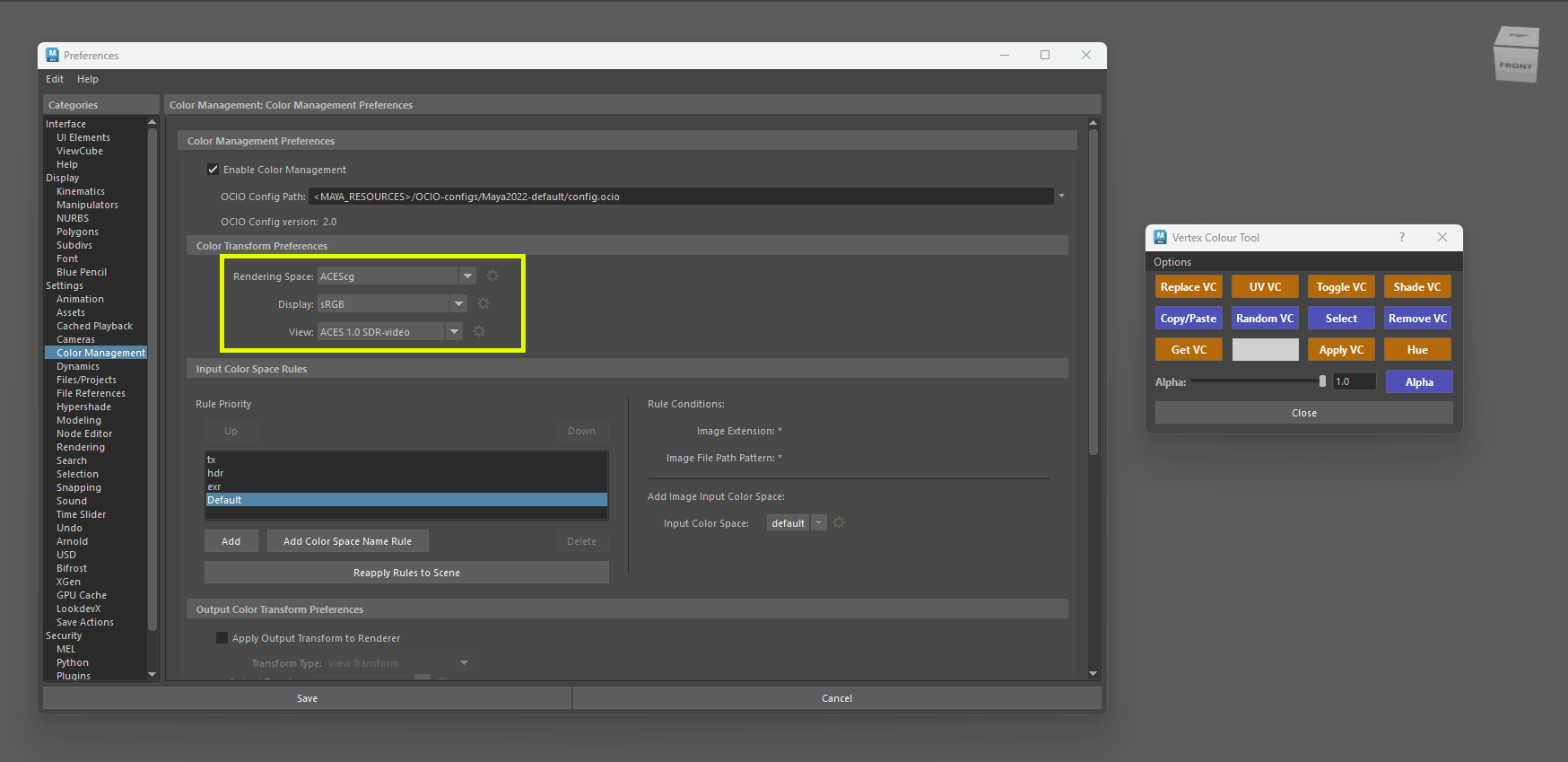Click the preferences panel vertical scrollbar
The width and height of the screenshot is (1568, 762).
click(x=1093, y=292)
